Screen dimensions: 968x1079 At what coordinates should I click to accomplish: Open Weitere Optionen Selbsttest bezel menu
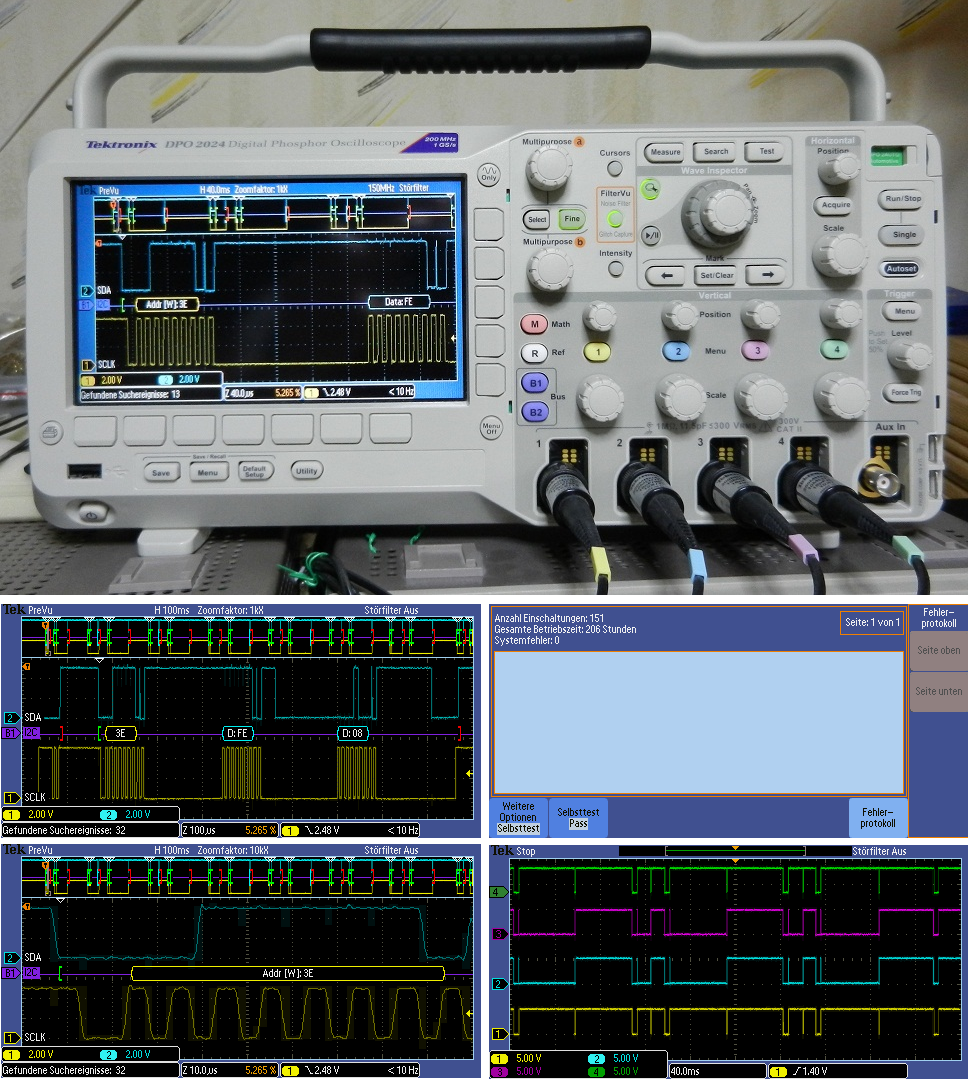pyautogui.click(x=518, y=818)
